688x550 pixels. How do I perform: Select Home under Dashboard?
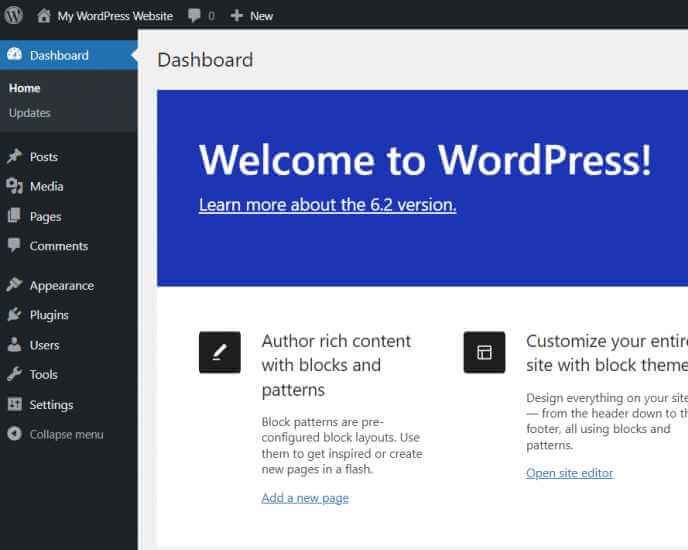tap(25, 88)
